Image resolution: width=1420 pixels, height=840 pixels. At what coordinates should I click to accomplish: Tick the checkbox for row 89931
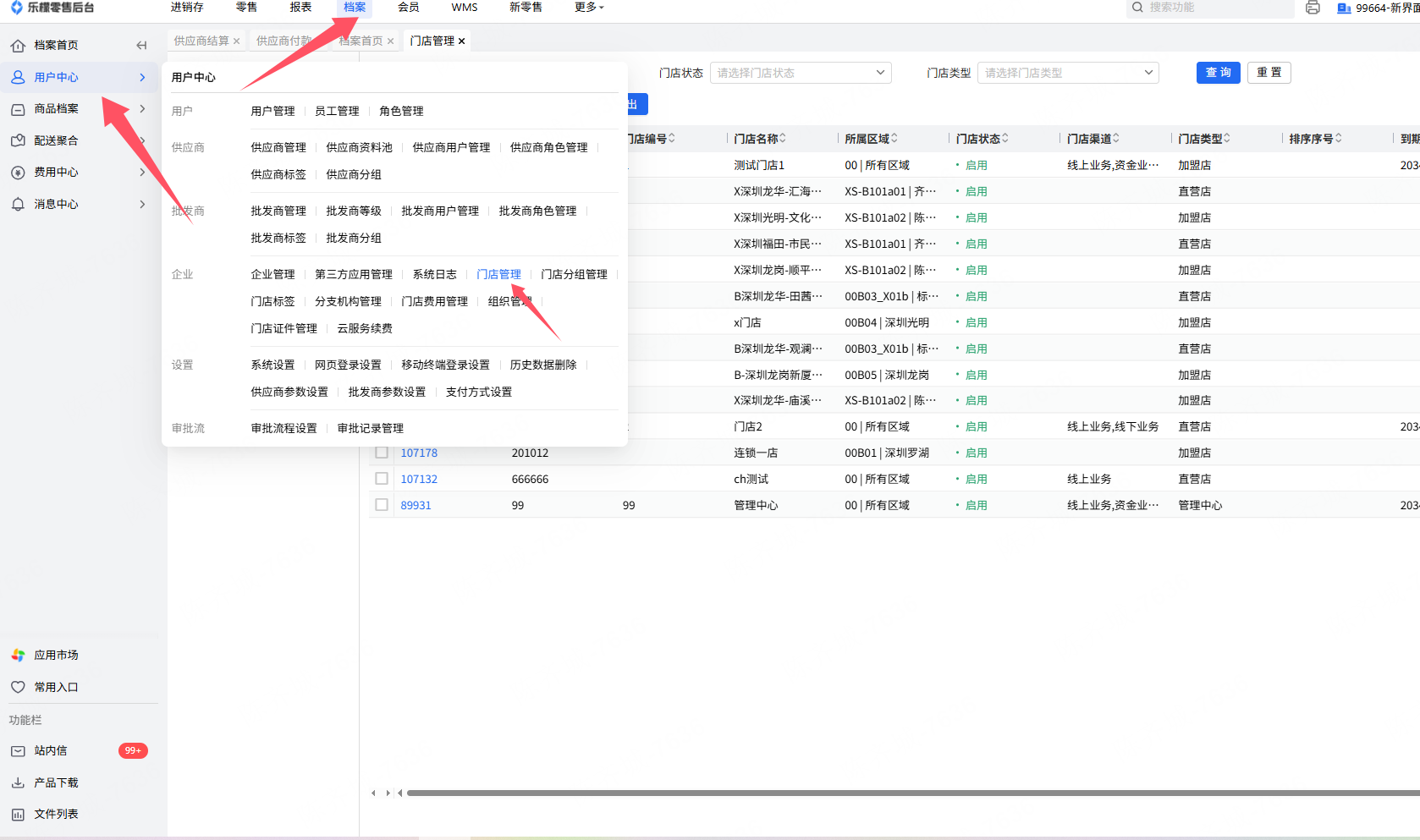(x=382, y=505)
